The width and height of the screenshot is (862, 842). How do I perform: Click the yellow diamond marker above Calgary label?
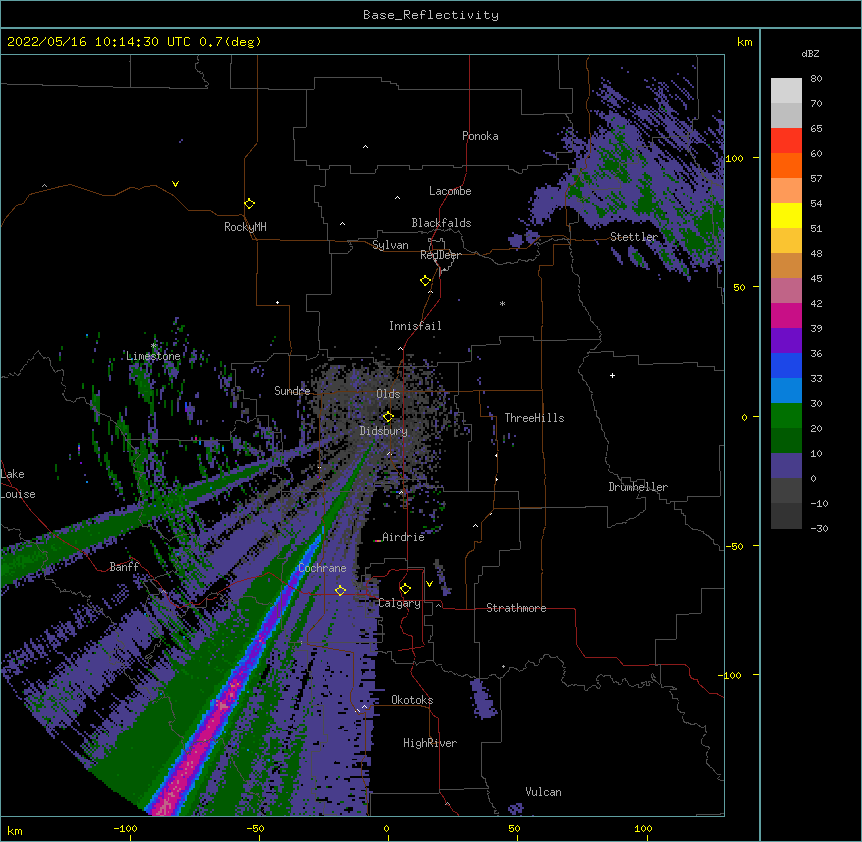point(406,589)
